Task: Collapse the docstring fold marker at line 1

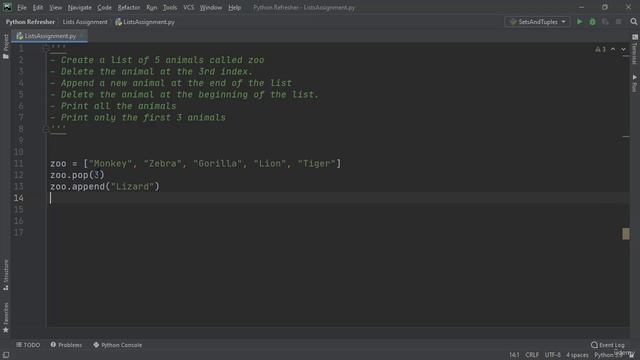Action: pos(46,48)
